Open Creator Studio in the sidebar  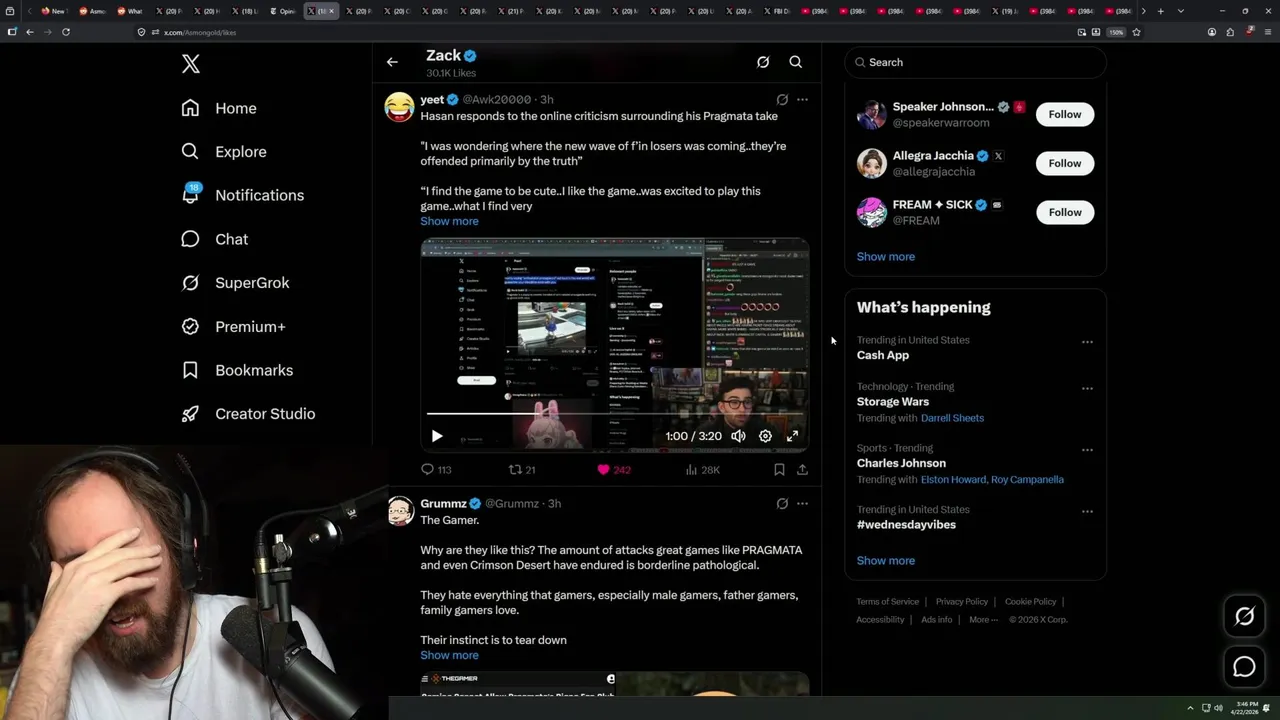point(249,414)
